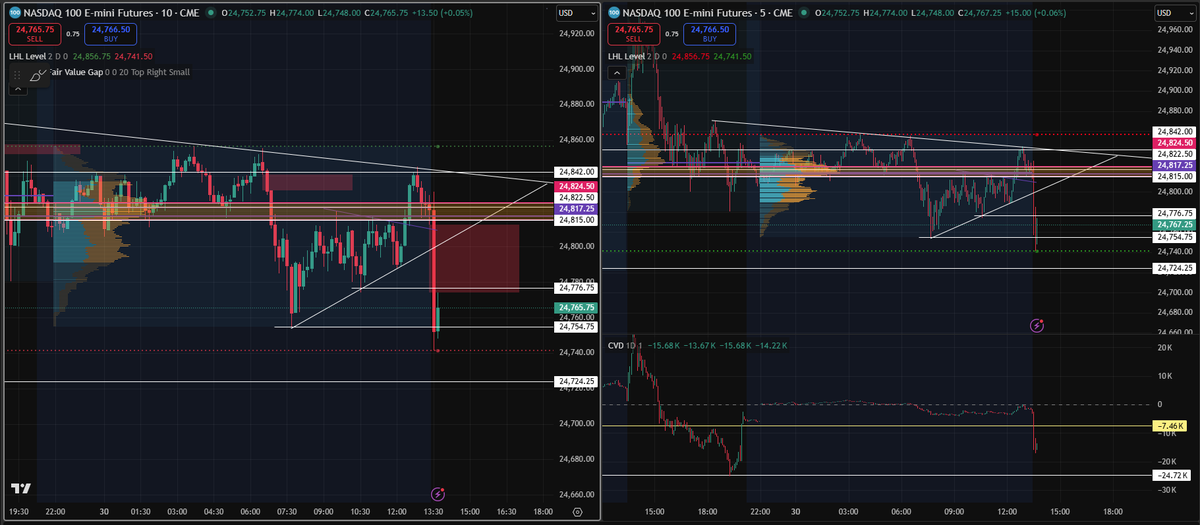Click the SELL button on the 5-minute chart

[636, 34]
